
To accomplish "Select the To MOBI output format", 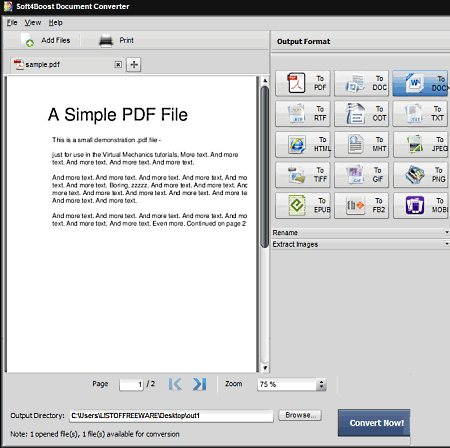I will 421,205.
